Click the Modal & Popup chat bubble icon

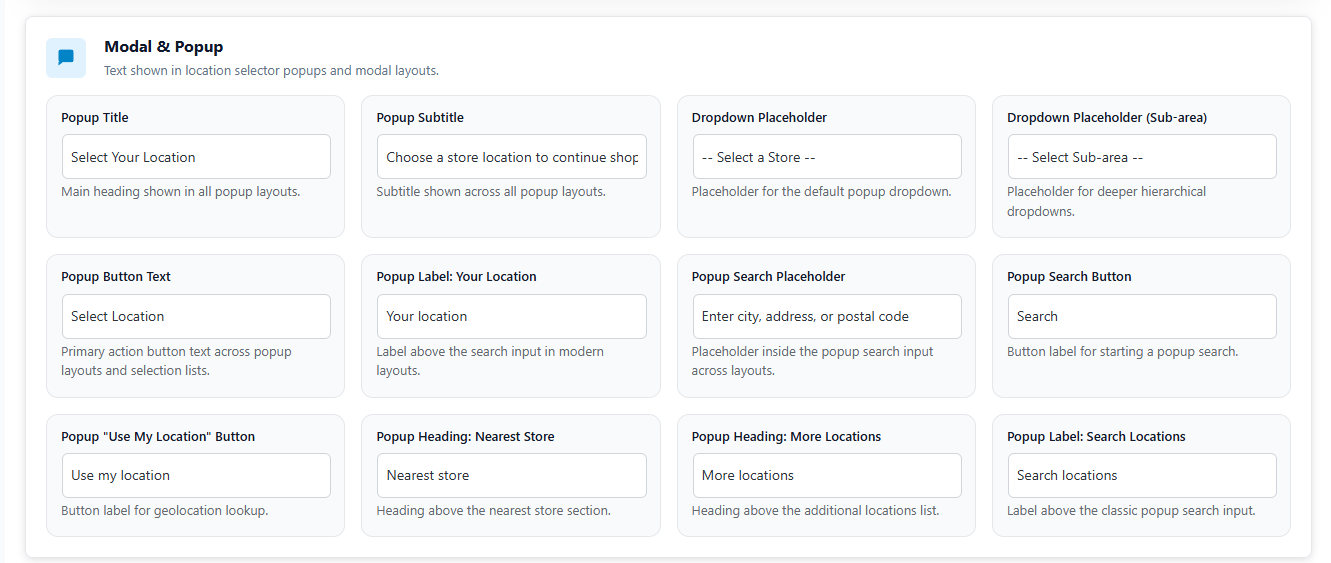pos(66,58)
